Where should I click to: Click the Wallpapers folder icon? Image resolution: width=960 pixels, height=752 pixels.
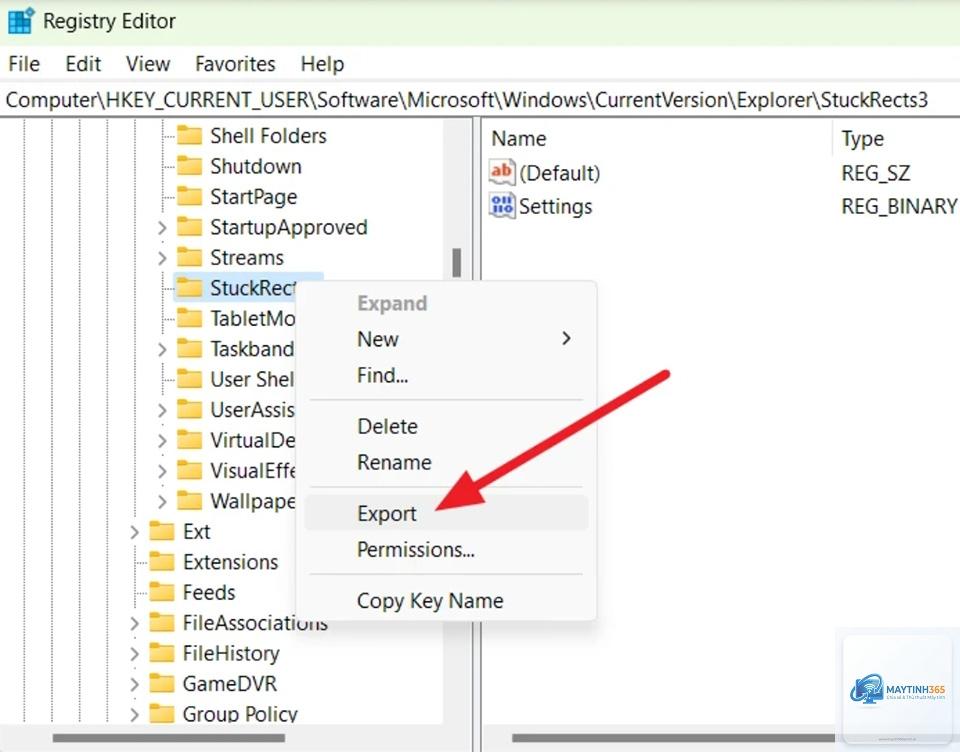point(189,501)
